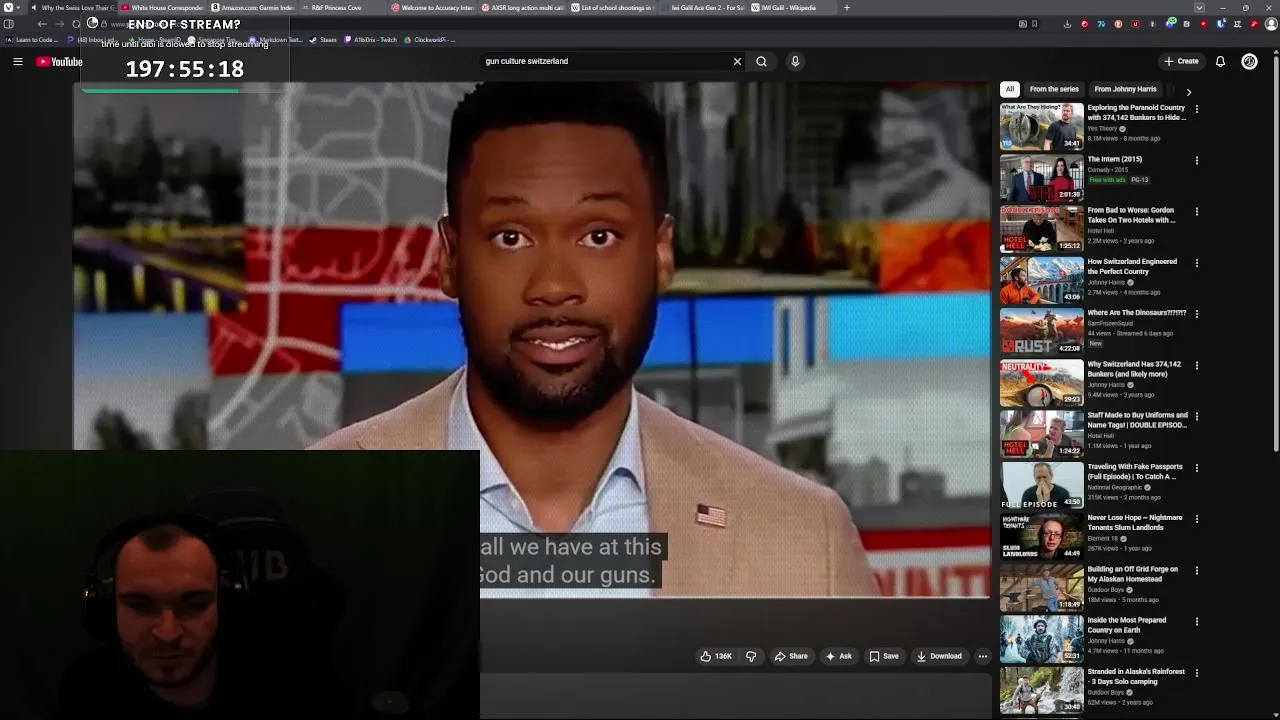Image resolution: width=1280 pixels, height=720 pixels.
Task: Switch to White House Correspondents browser tab
Action: click(x=162, y=8)
